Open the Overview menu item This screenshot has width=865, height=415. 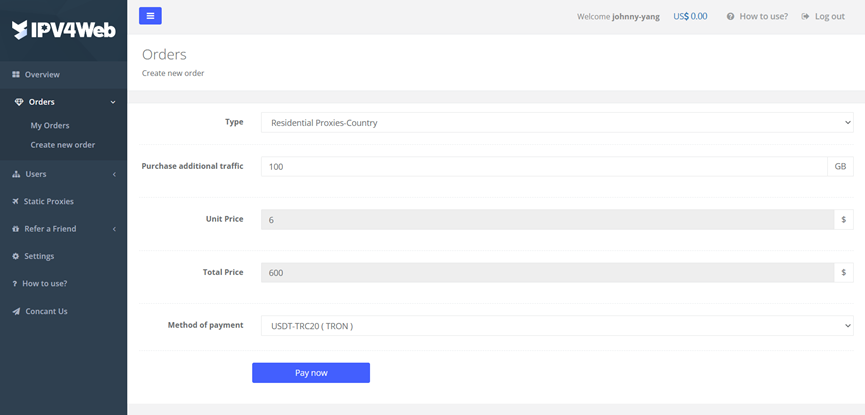[63, 75]
